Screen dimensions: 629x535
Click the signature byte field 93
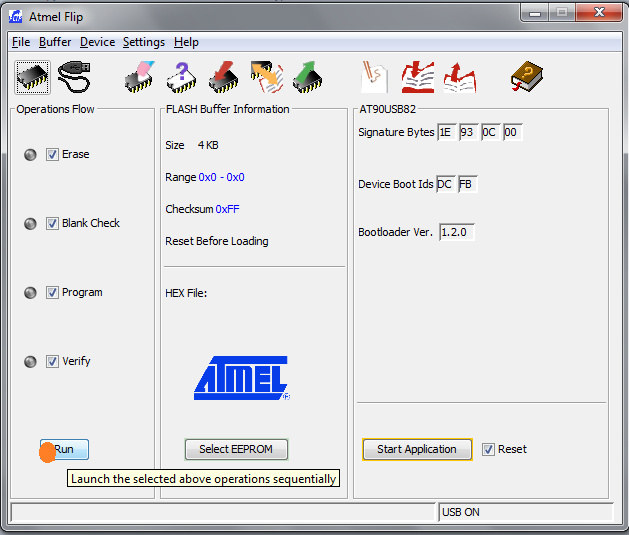point(468,132)
